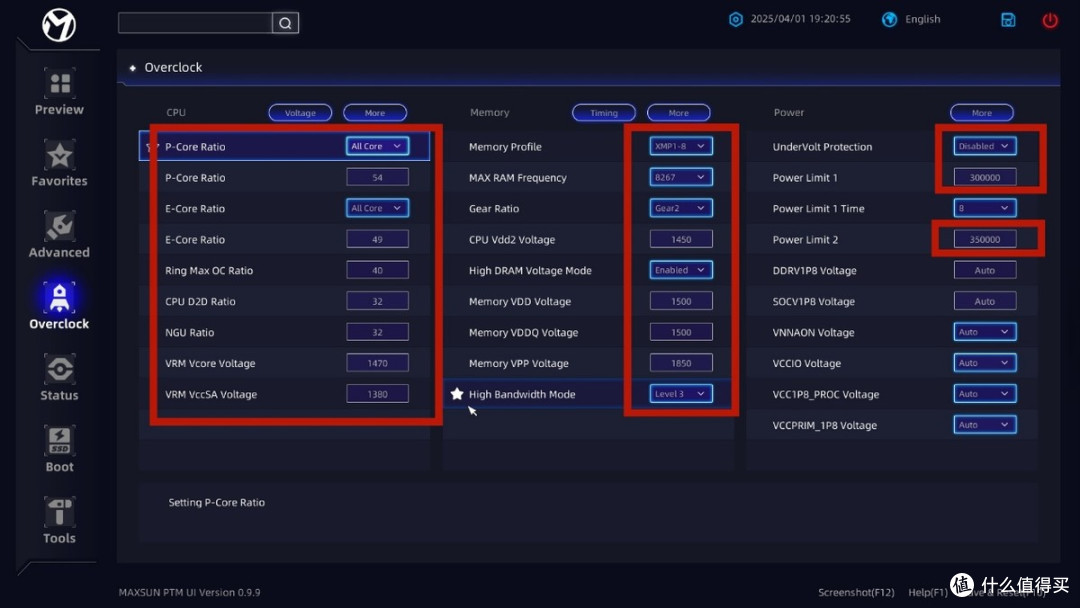Image resolution: width=1080 pixels, height=608 pixels.
Task: Click the search input field
Action: click(196, 23)
